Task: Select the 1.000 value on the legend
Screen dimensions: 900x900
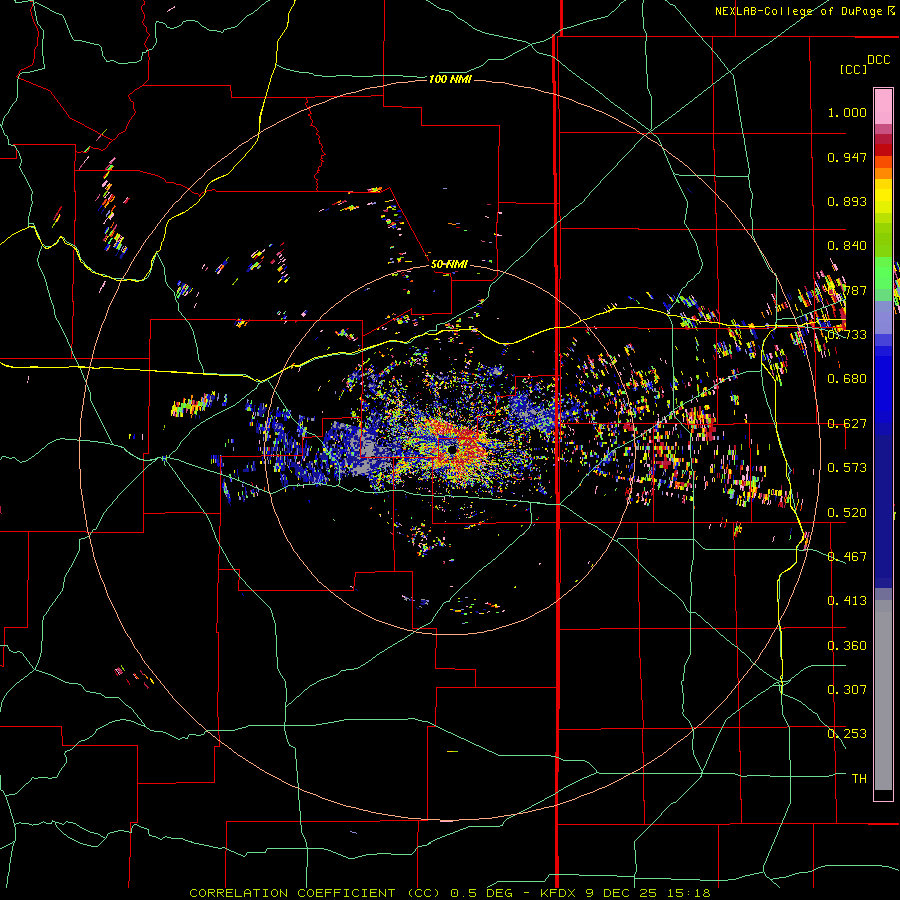Action: (x=847, y=112)
